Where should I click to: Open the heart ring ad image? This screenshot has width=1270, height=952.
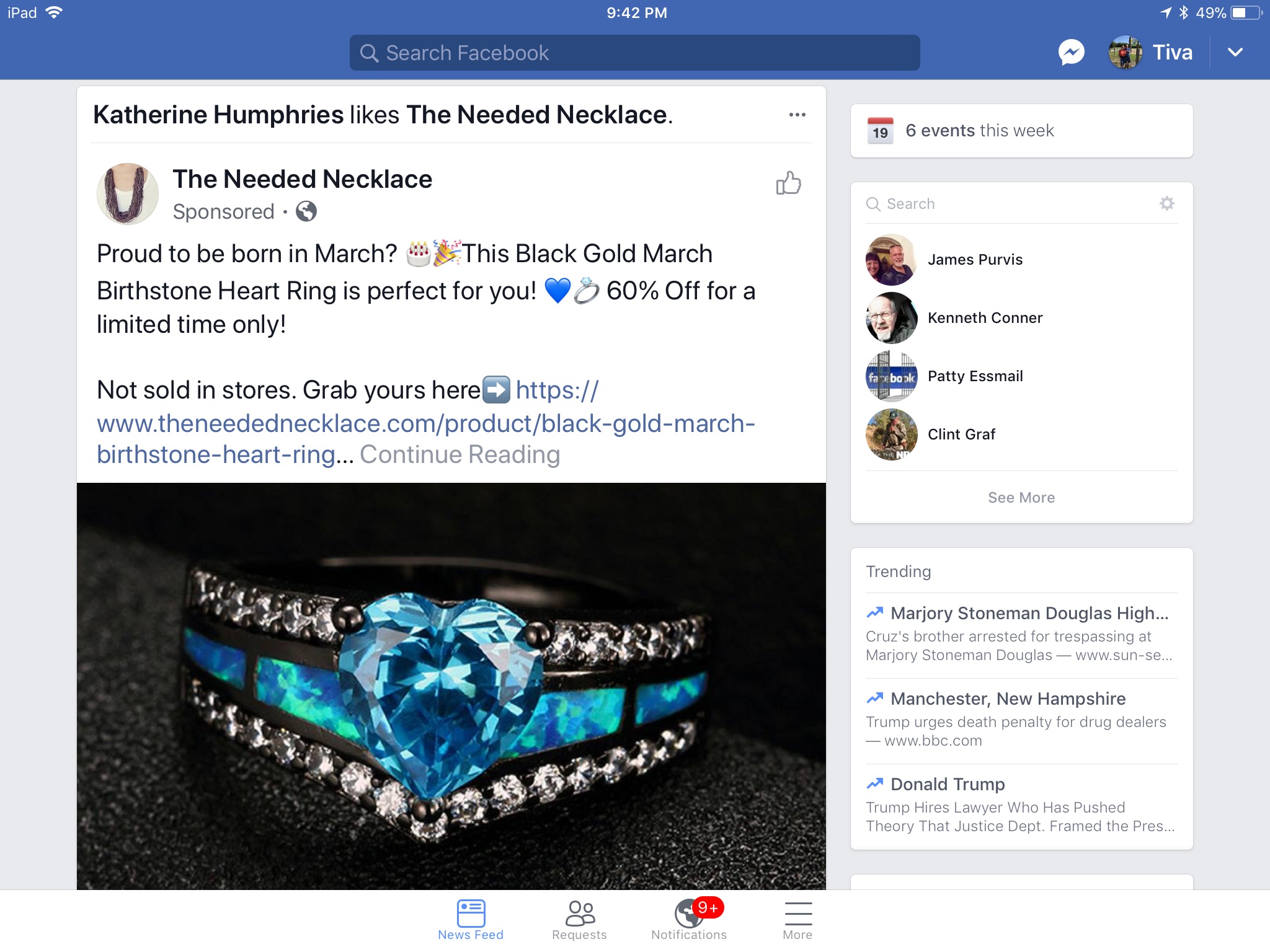451,686
